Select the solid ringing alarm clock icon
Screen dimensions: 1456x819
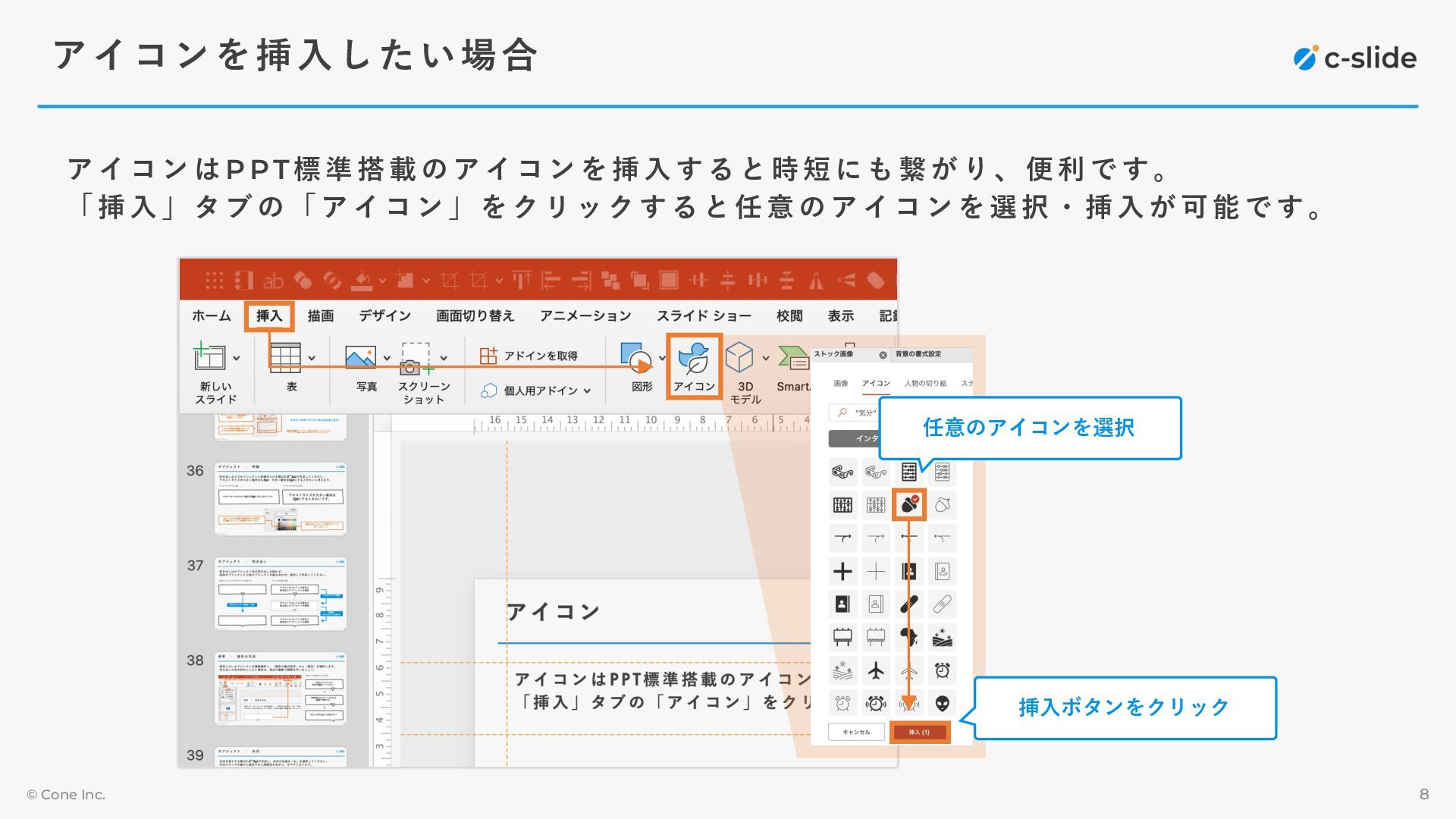876,704
